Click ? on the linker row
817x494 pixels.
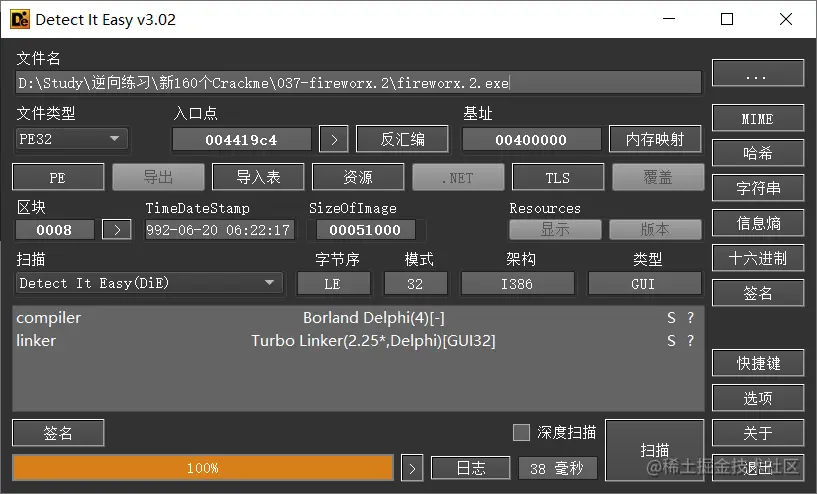pos(690,340)
